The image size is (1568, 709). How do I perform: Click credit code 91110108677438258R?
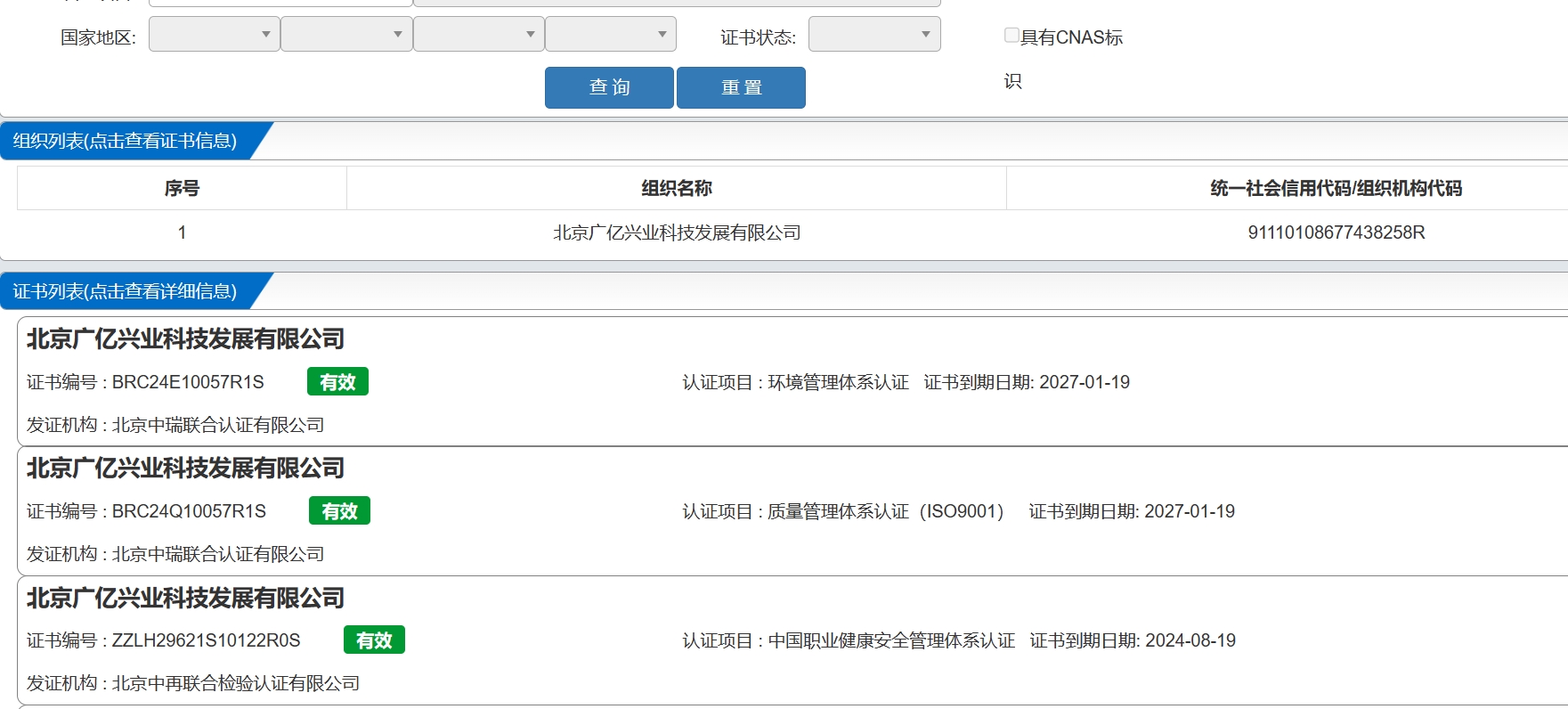point(1336,232)
